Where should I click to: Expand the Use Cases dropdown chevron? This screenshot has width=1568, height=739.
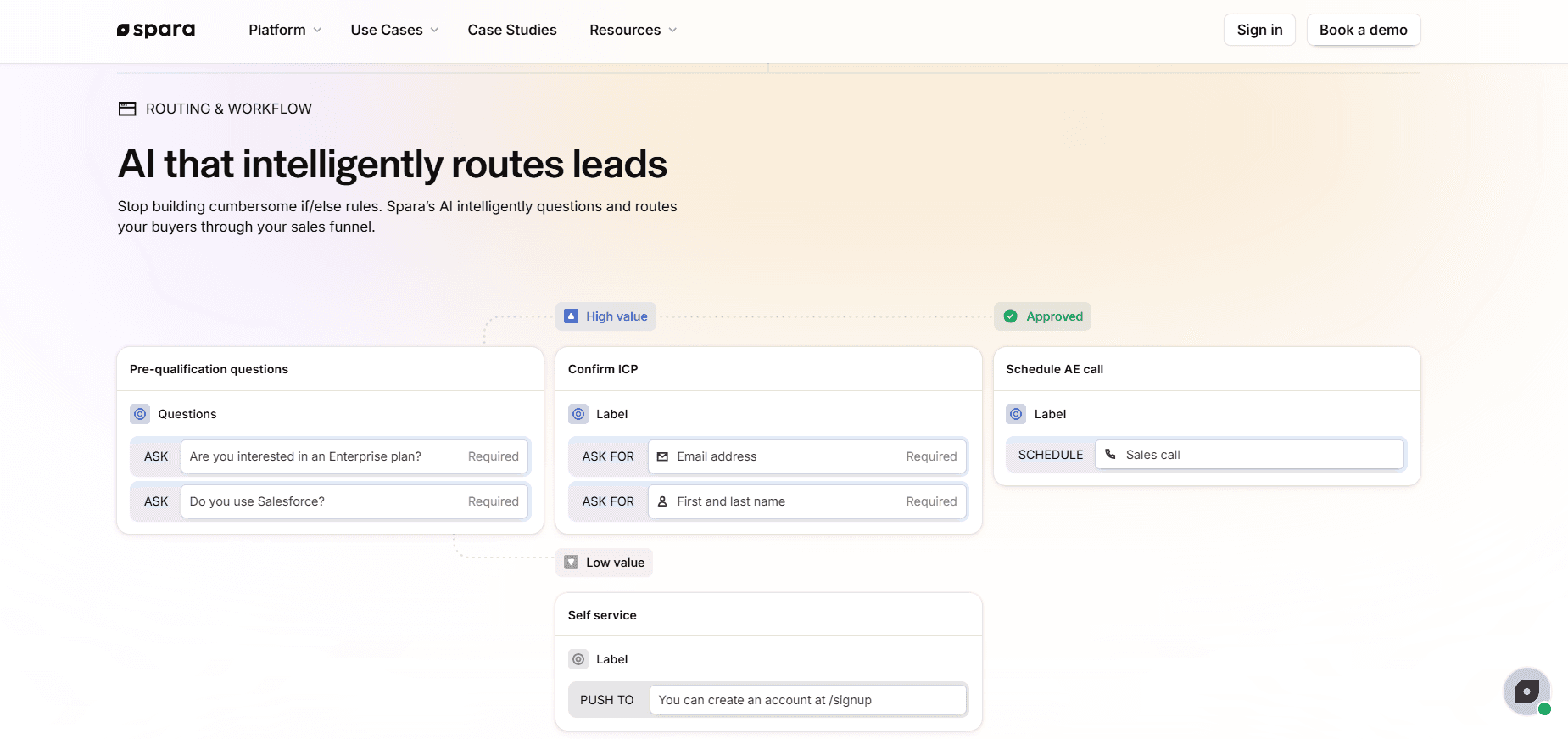434,30
